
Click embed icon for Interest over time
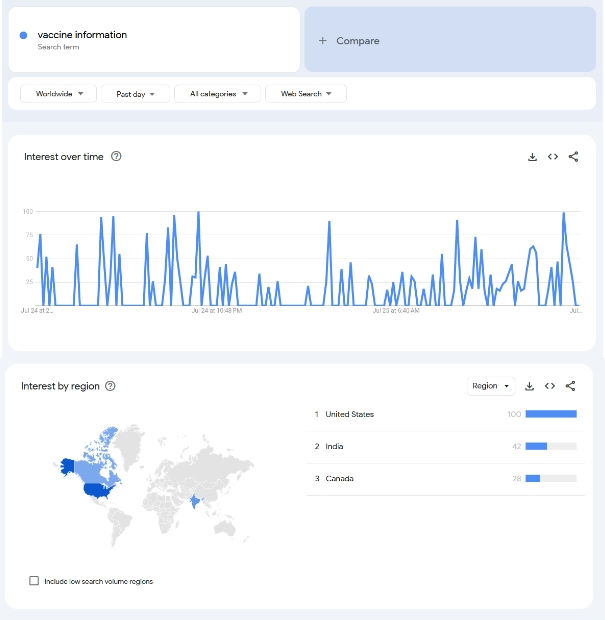552,157
